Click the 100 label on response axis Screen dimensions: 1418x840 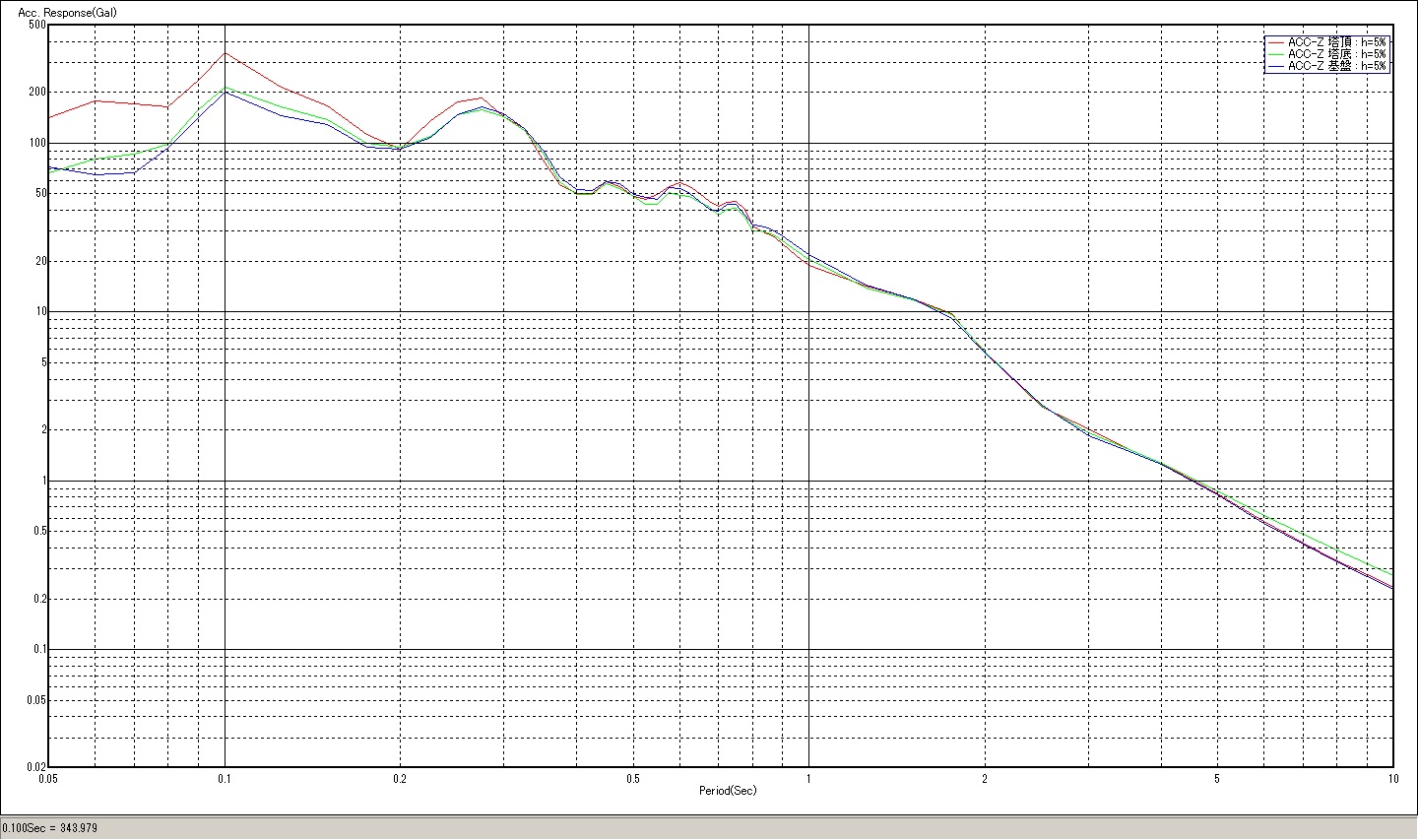click(x=37, y=144)
